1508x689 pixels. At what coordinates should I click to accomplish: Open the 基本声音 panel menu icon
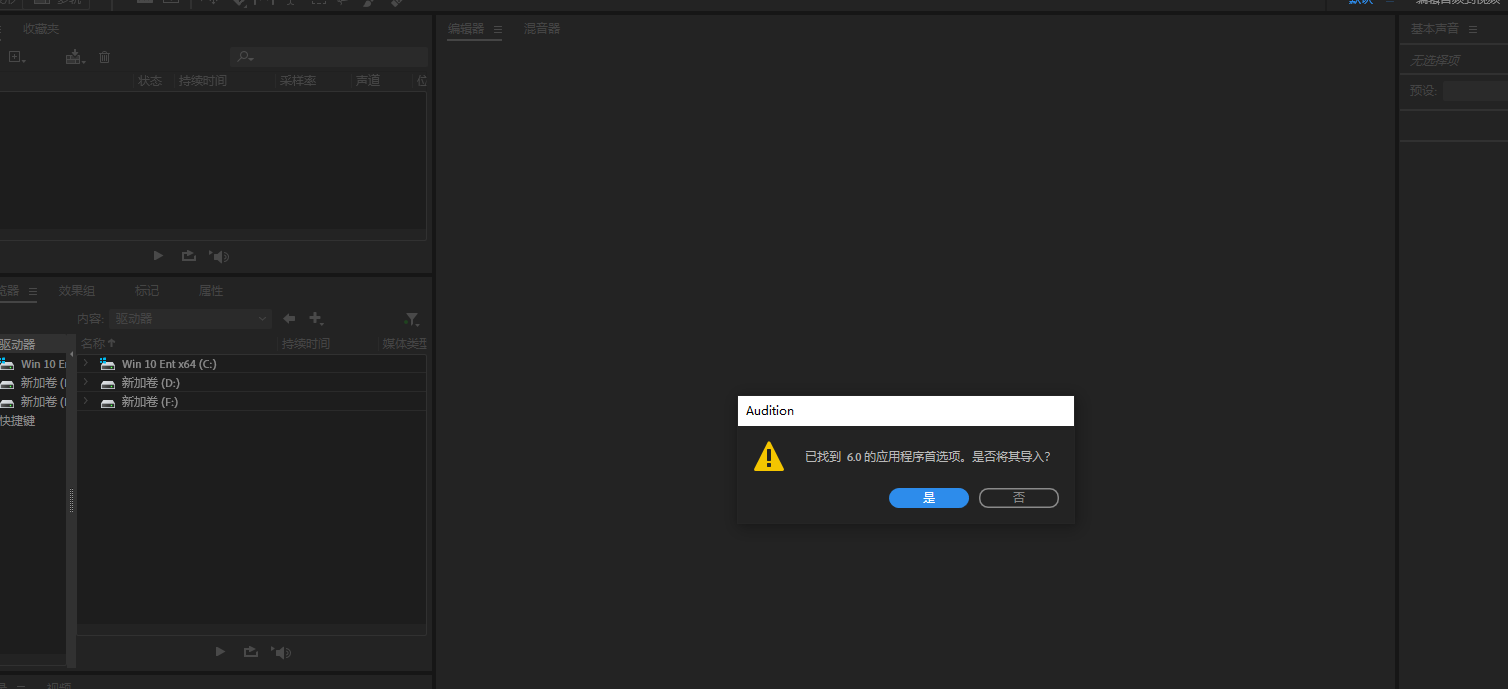(x=1473, y=29)
